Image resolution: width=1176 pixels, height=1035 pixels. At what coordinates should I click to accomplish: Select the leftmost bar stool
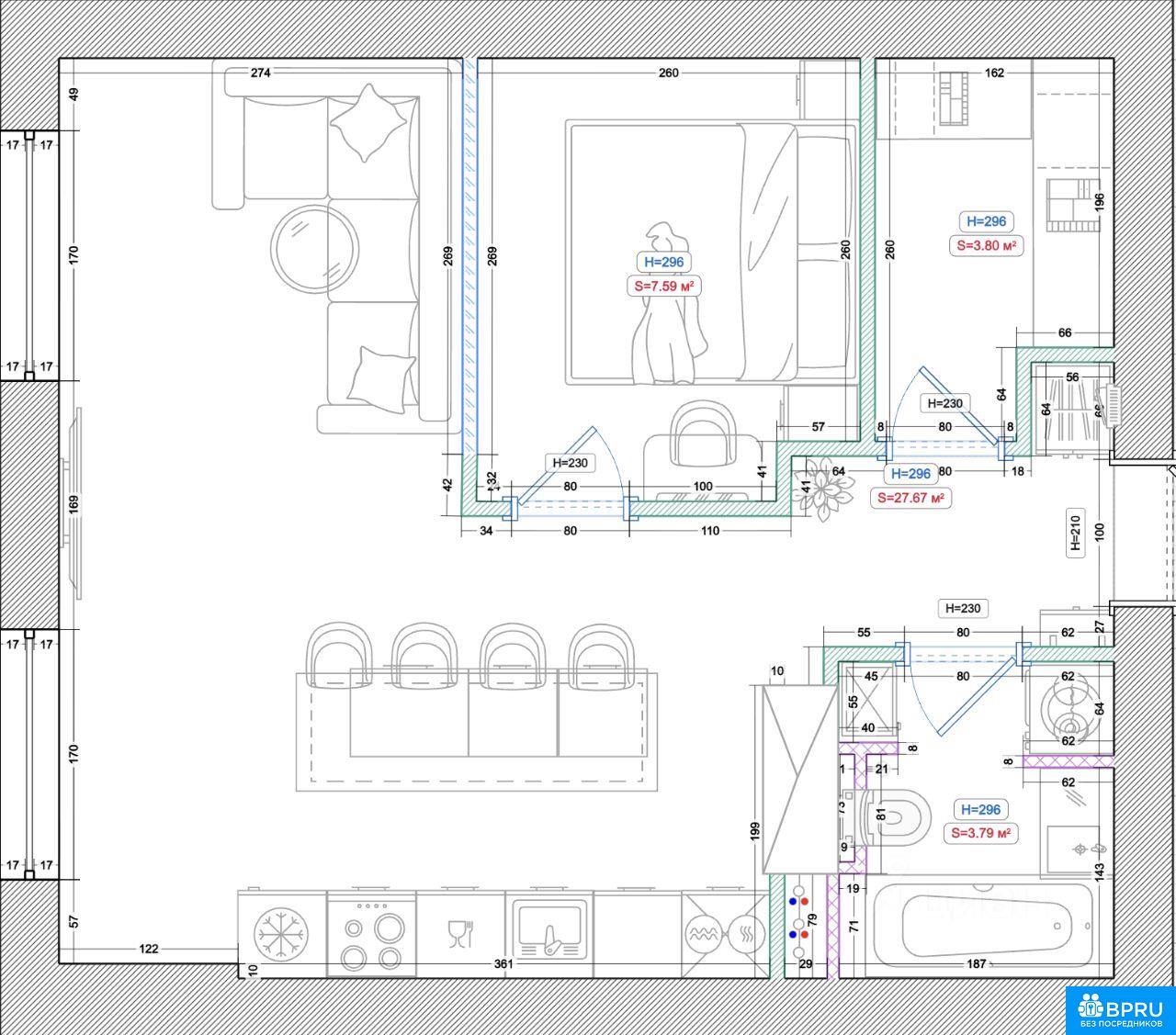[342, 656]
